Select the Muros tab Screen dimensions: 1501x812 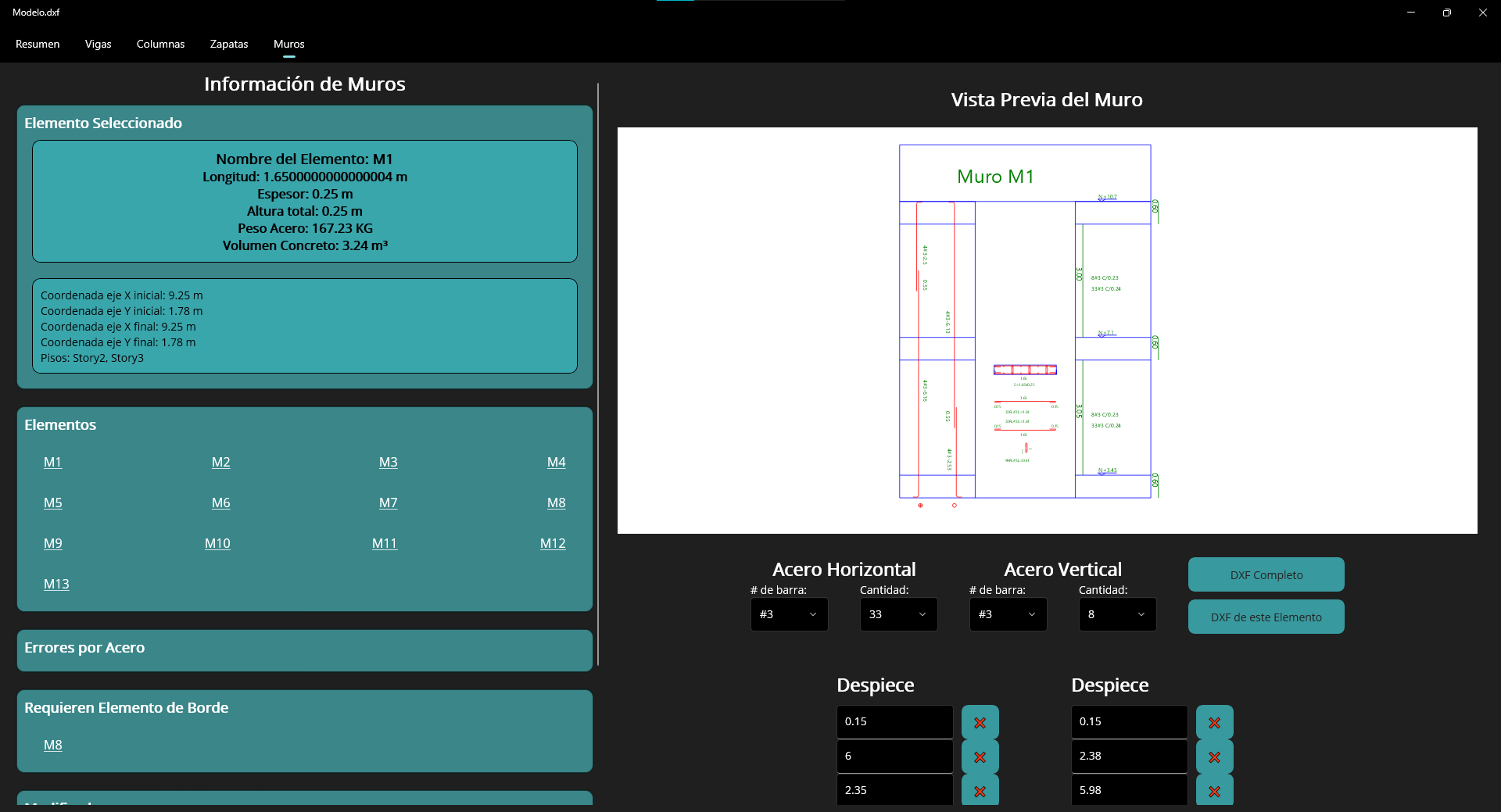[289, 44]
